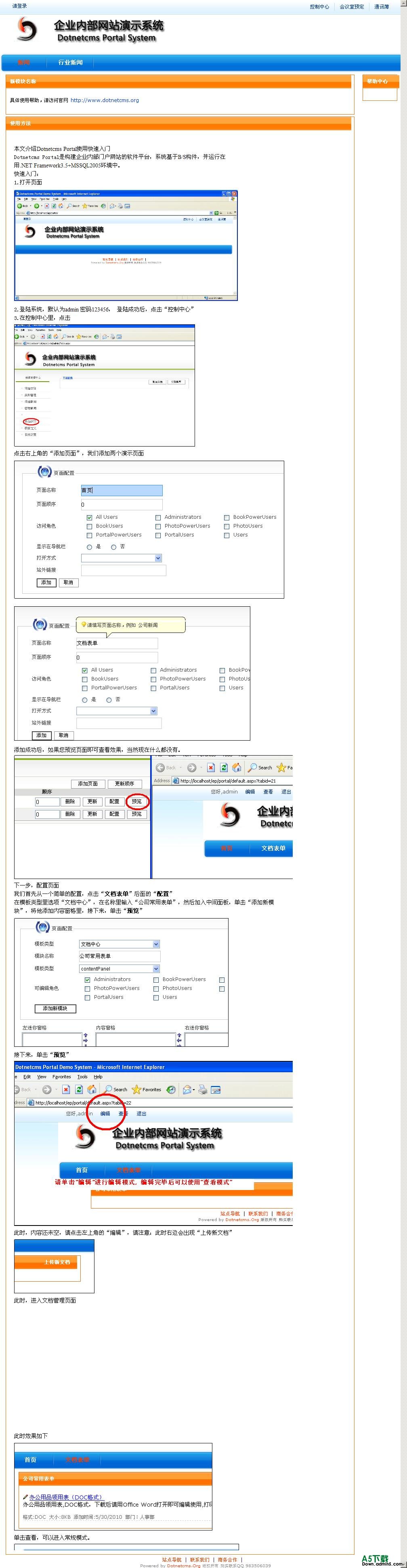
Task: Click the 更新顺序 button
Action: [x=124, y=783]
